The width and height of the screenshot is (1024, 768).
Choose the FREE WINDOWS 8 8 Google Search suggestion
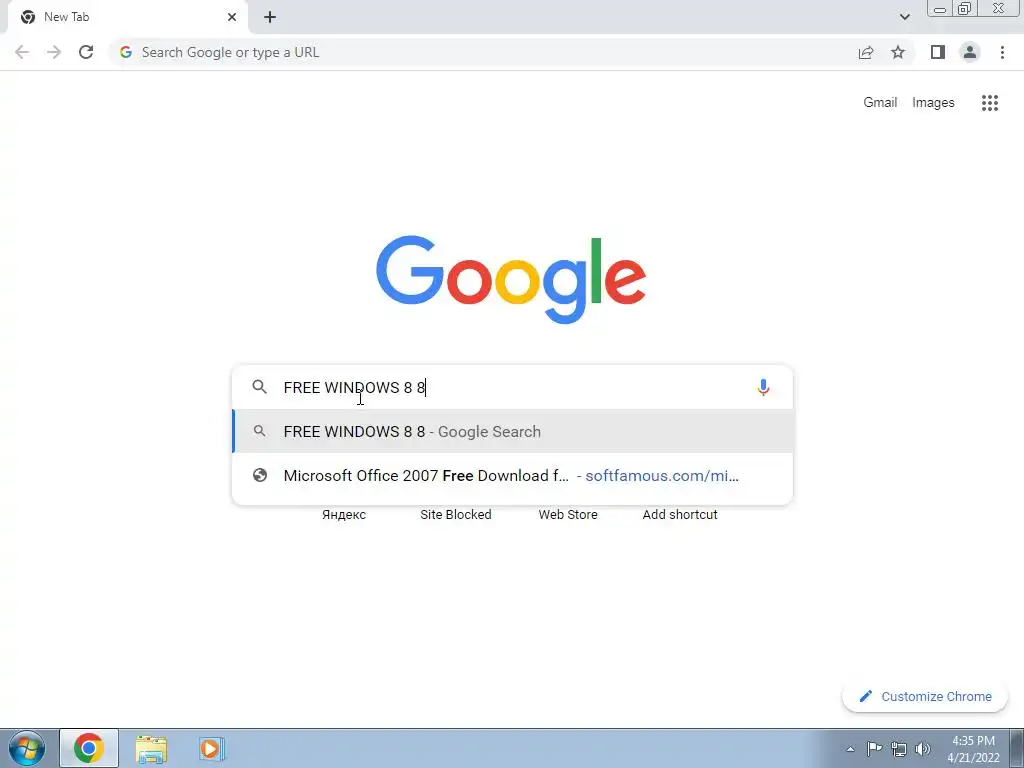coord(513,432)
